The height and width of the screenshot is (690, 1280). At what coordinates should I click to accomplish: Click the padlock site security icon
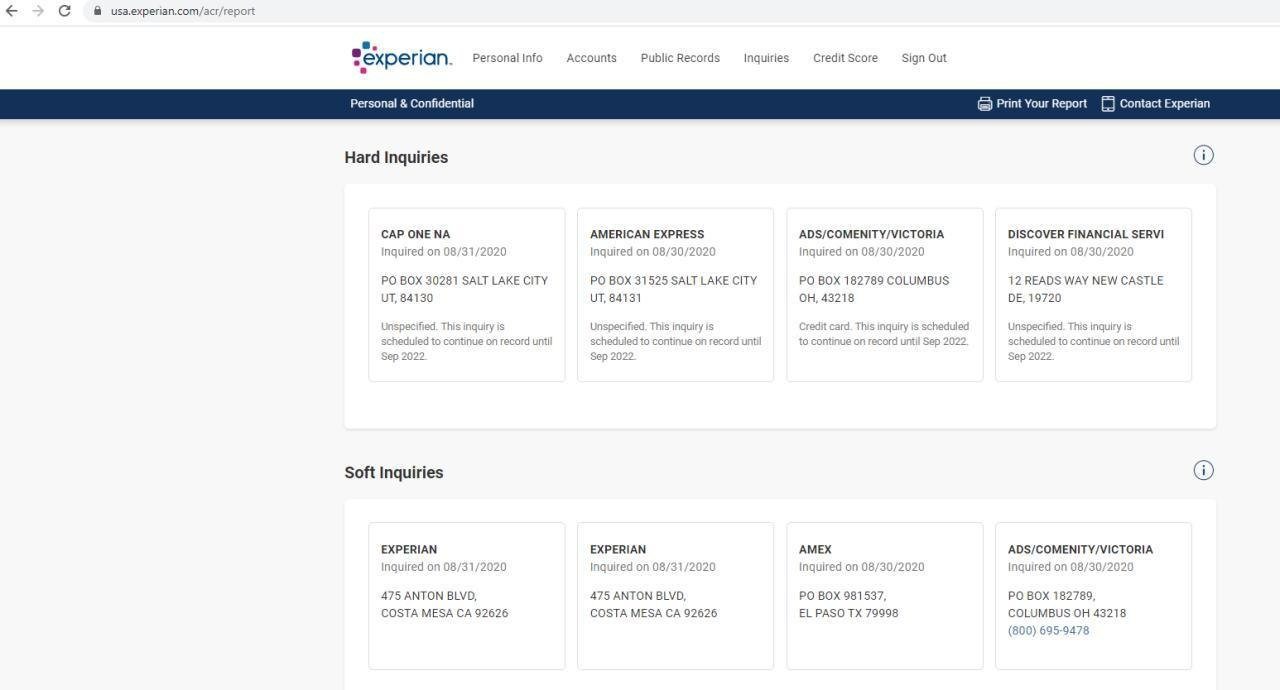(x=97, y=11)
